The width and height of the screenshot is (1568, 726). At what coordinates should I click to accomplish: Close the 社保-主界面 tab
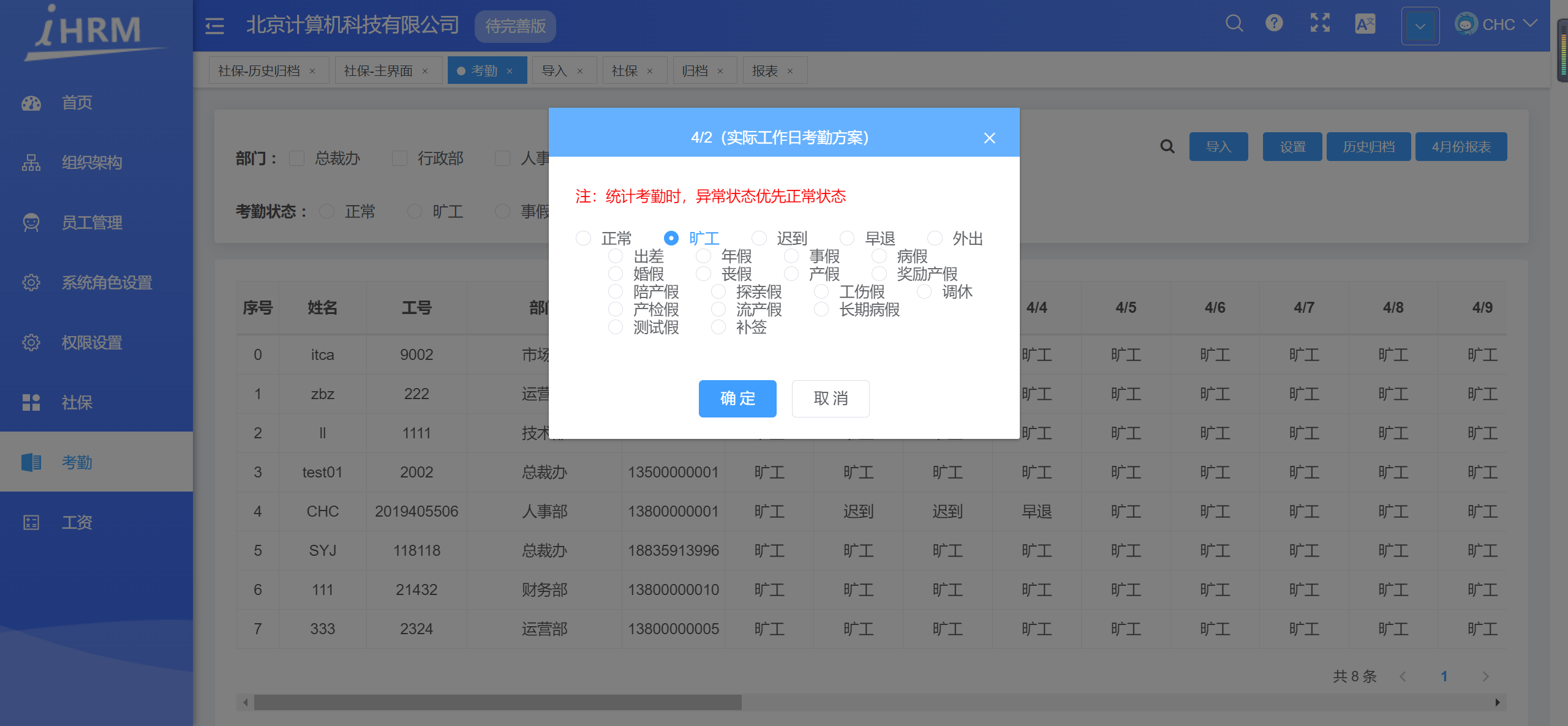pos(425,71)
